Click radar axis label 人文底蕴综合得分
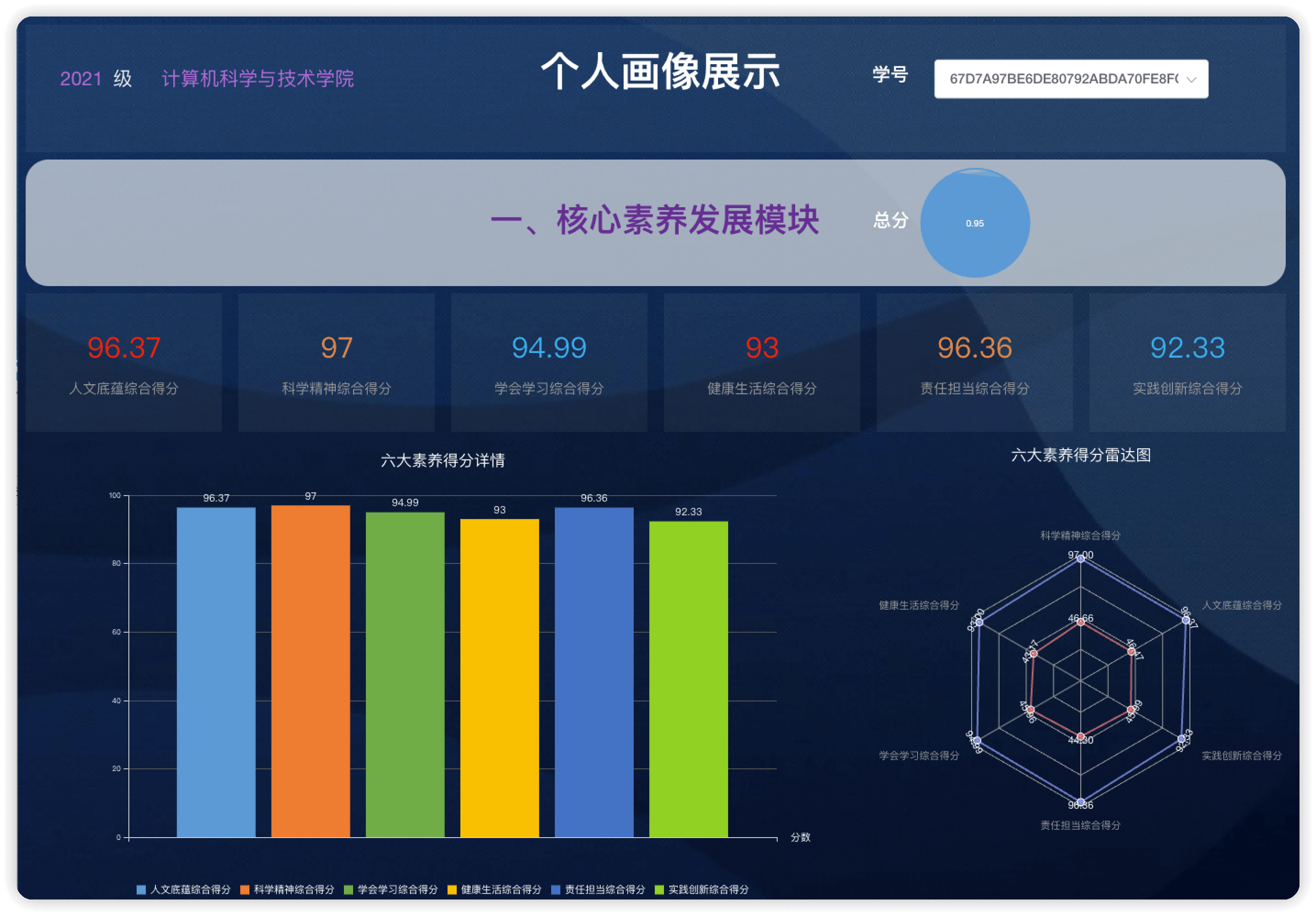The image size is (1316, 916). point(1242,605)
